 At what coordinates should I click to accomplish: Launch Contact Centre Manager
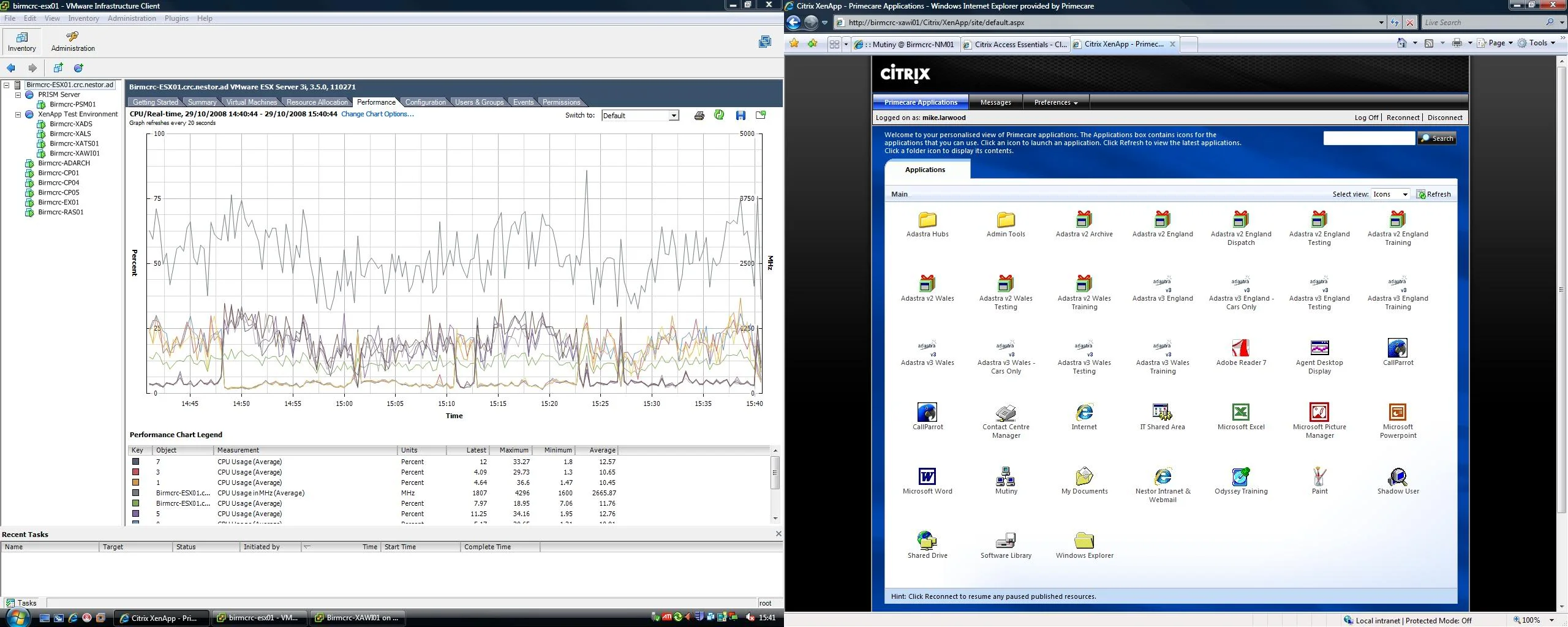(1006, 421)
